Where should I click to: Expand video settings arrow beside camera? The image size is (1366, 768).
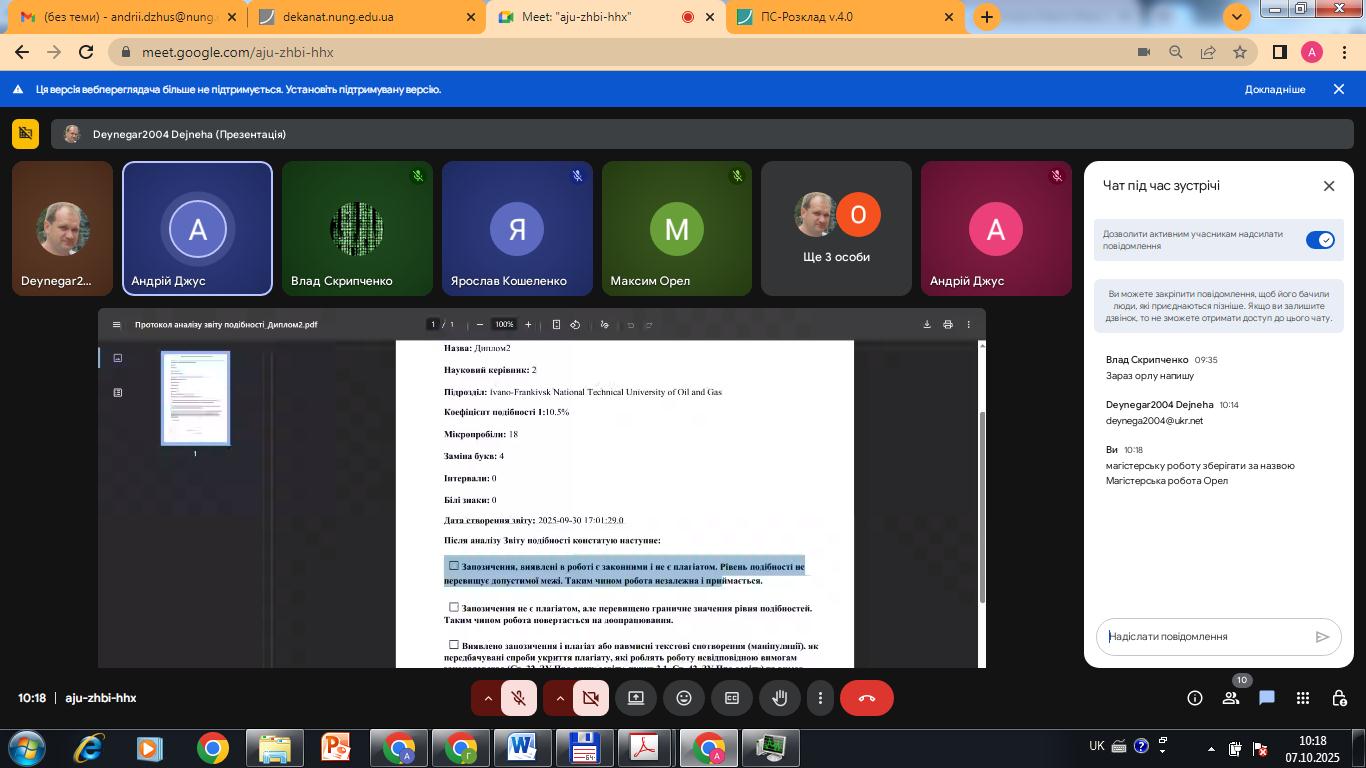560,698
